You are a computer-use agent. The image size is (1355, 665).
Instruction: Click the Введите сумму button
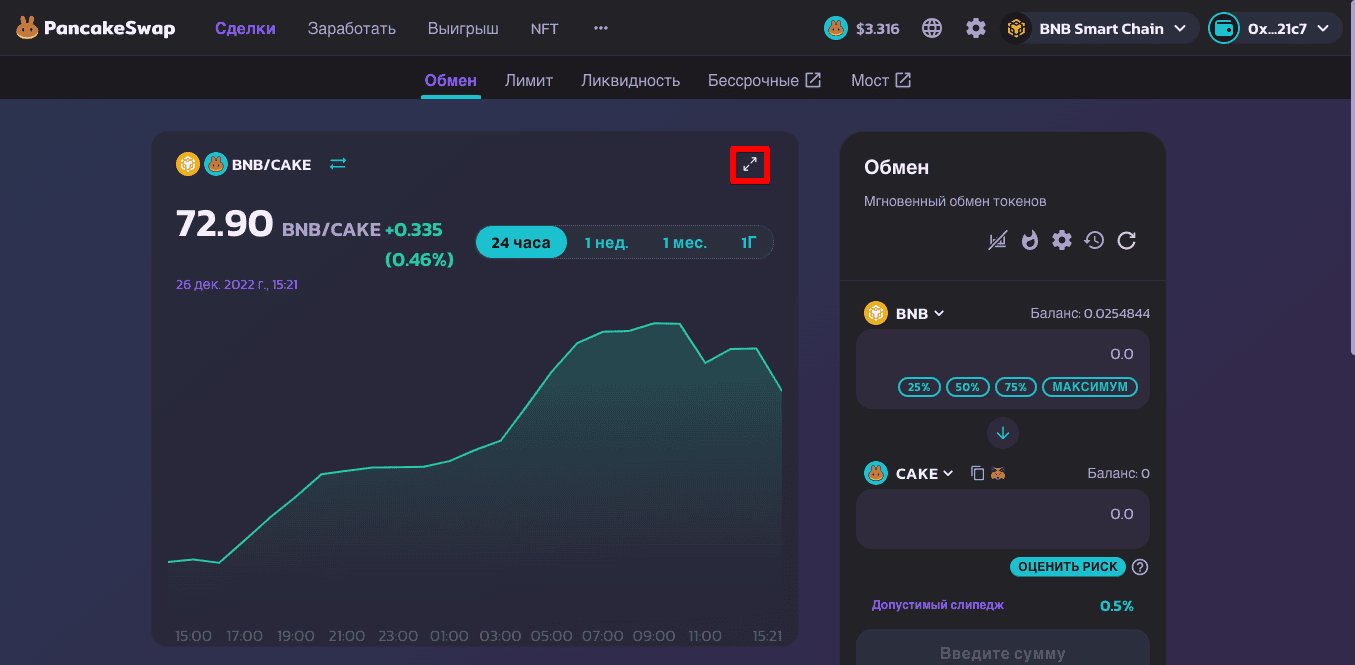click(x=1003, y=653)
